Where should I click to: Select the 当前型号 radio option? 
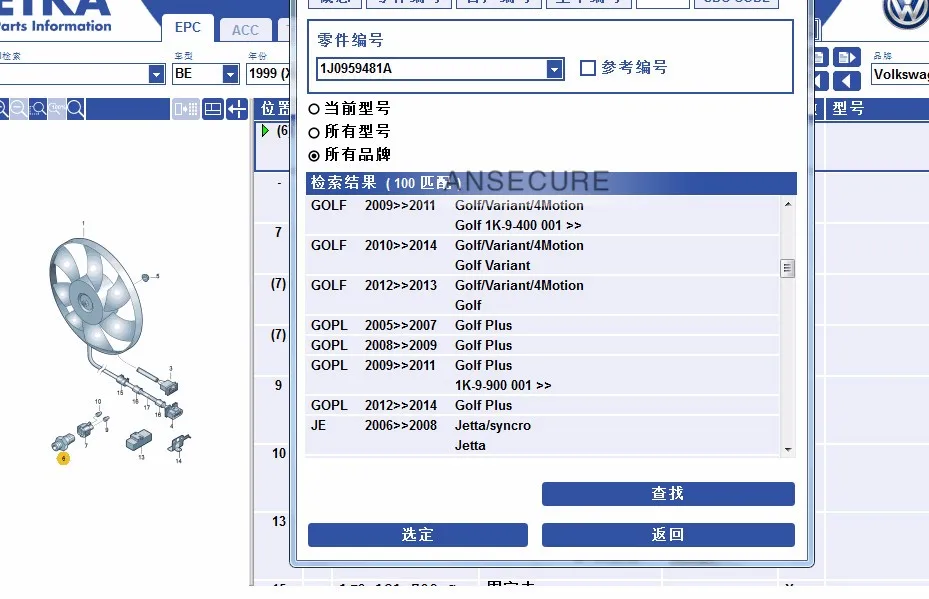(314, 109)
